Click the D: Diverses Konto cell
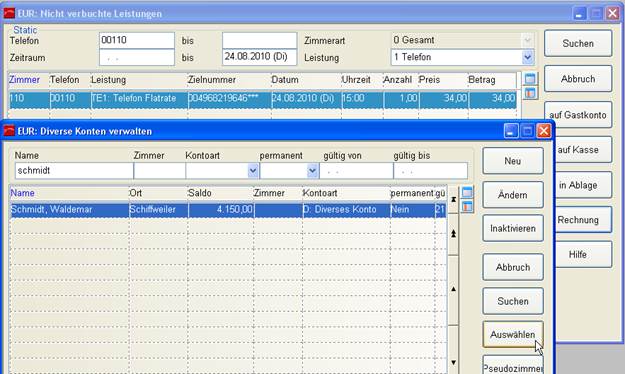Image resolution: width=625 pixels, height=374 pixels. click(346, 210)
